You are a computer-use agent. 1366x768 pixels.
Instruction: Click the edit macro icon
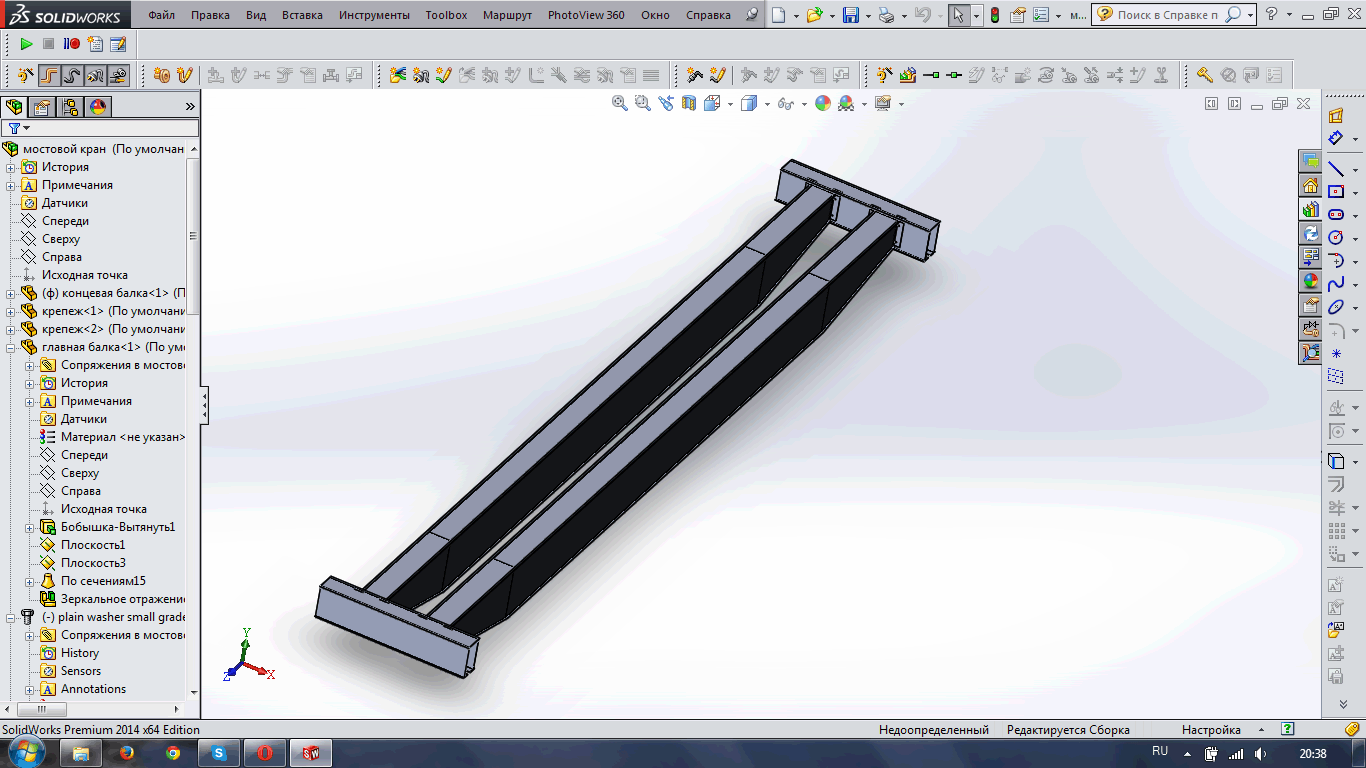(x=118, y=44)
